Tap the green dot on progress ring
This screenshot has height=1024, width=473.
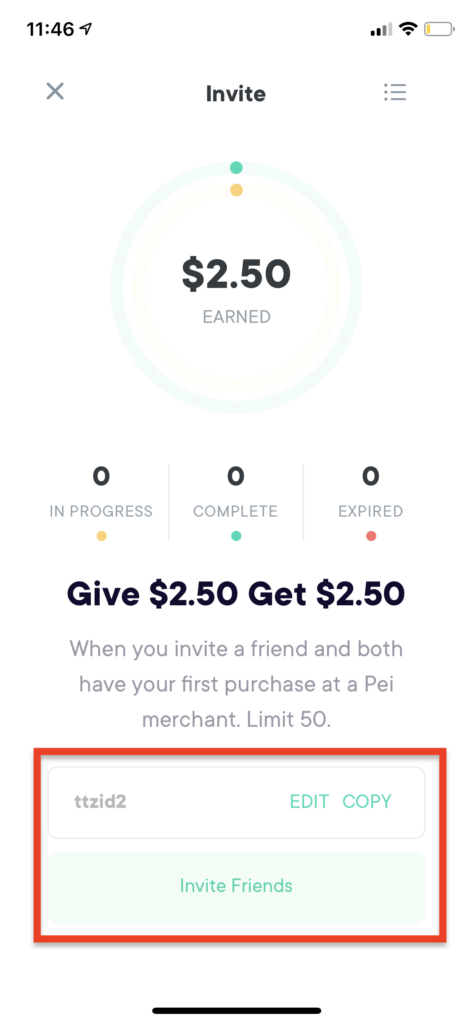point(236,168)
